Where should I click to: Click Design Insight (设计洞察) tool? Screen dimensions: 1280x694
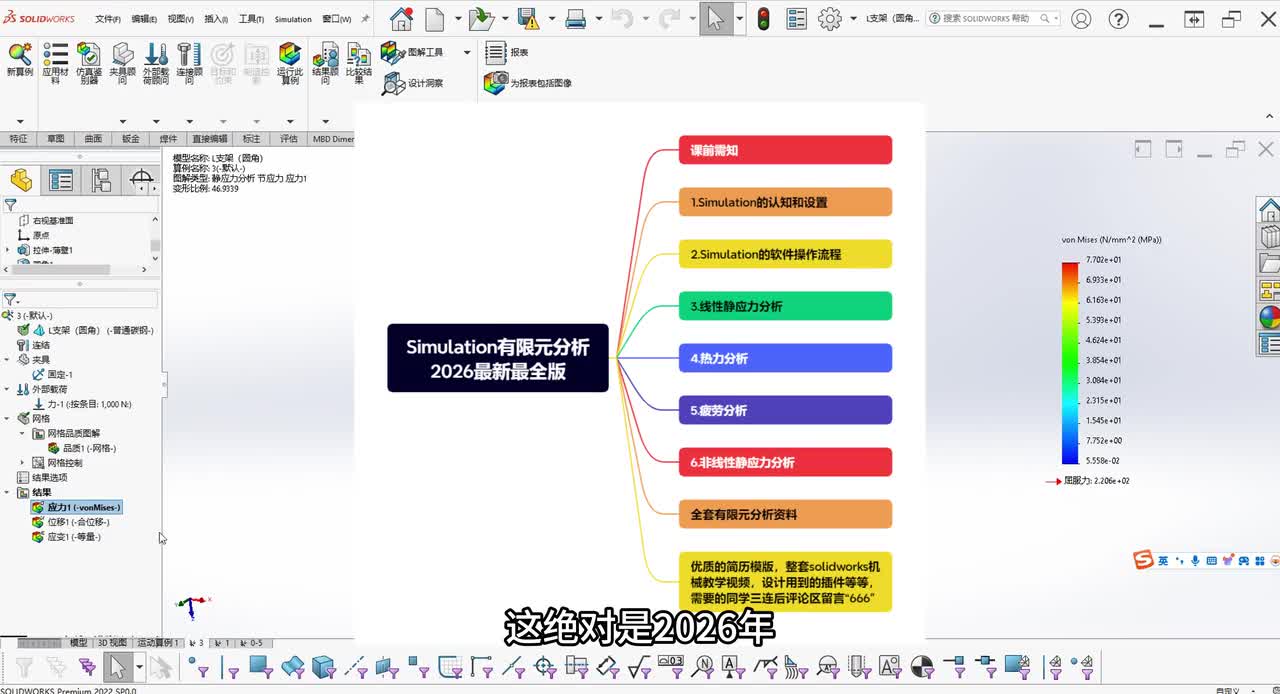click(x=413, y=83)
